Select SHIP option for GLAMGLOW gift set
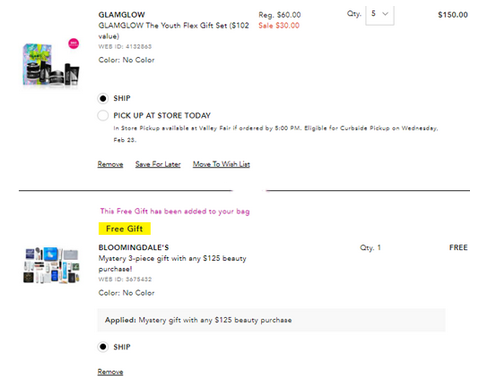Viewport: 492px width, 384px height. (x=103, y=98)
